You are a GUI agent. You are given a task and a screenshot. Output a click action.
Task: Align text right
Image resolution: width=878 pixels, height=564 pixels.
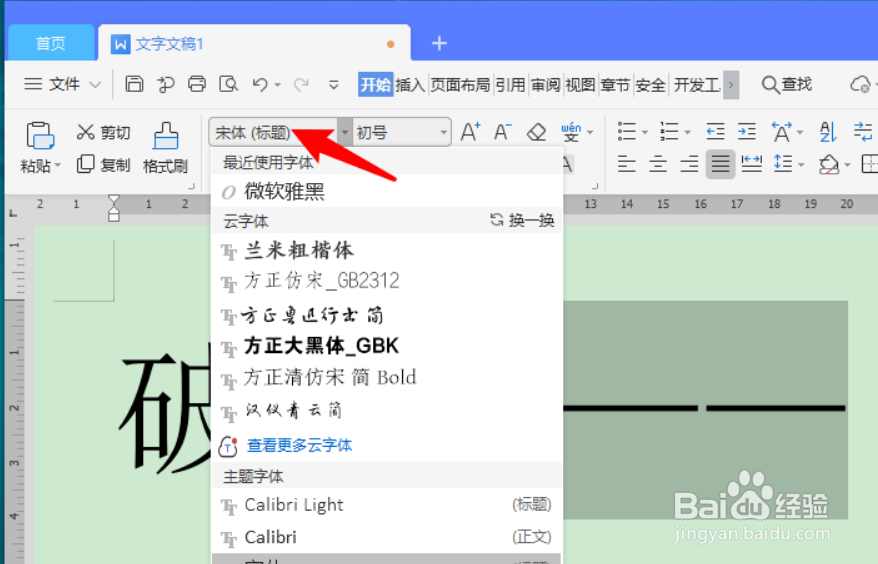[689, 164]
